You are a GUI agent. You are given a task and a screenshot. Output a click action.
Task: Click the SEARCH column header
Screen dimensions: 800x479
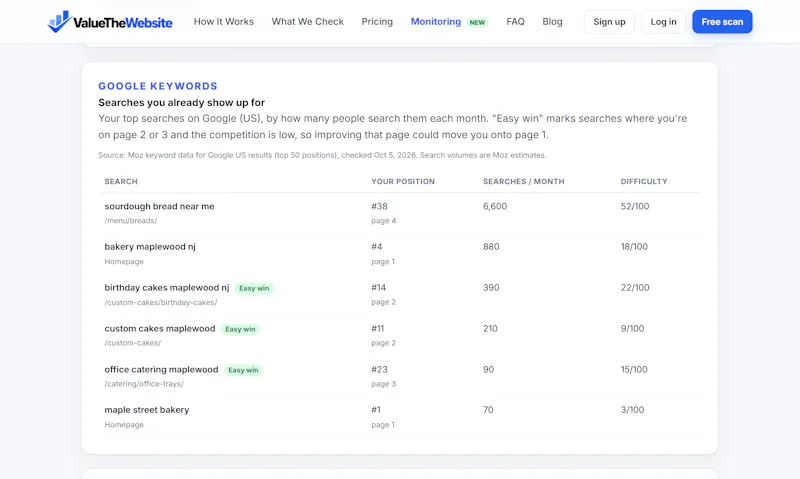(121, 182)
